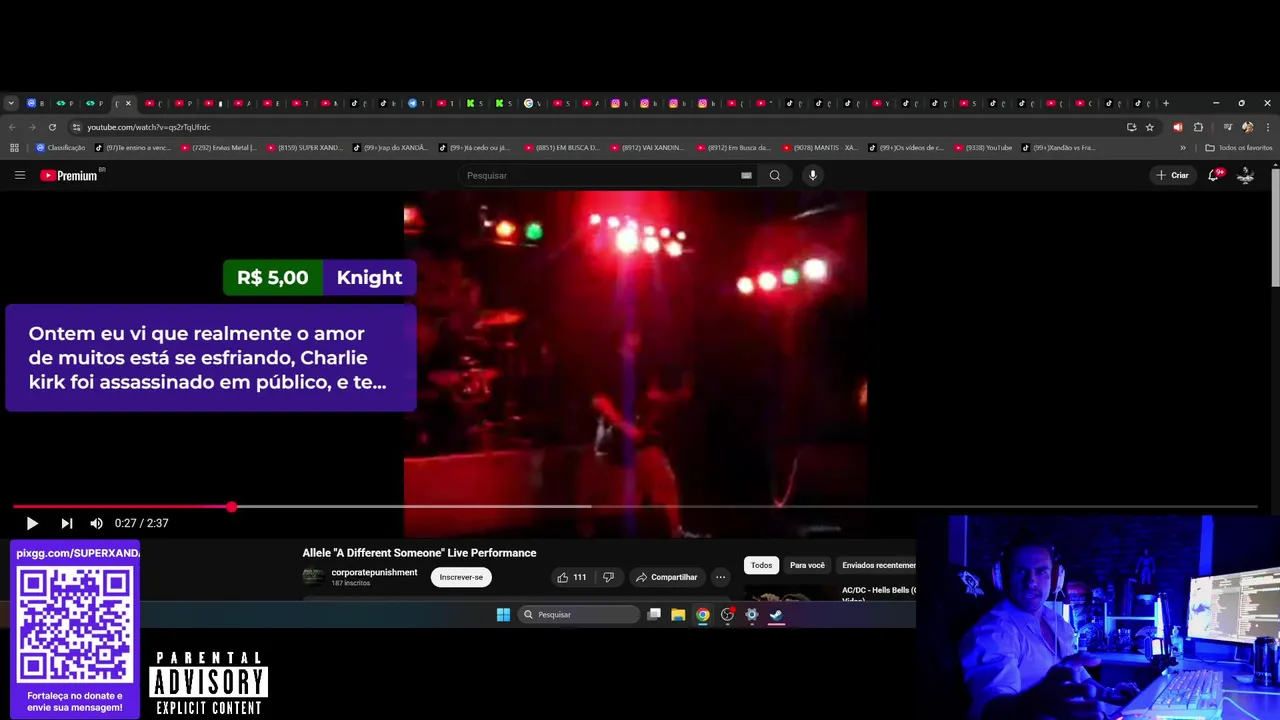Open the apps grid in bookmarks bar
The width and height of the screenshot is (1280, 720).
[14, 148]
